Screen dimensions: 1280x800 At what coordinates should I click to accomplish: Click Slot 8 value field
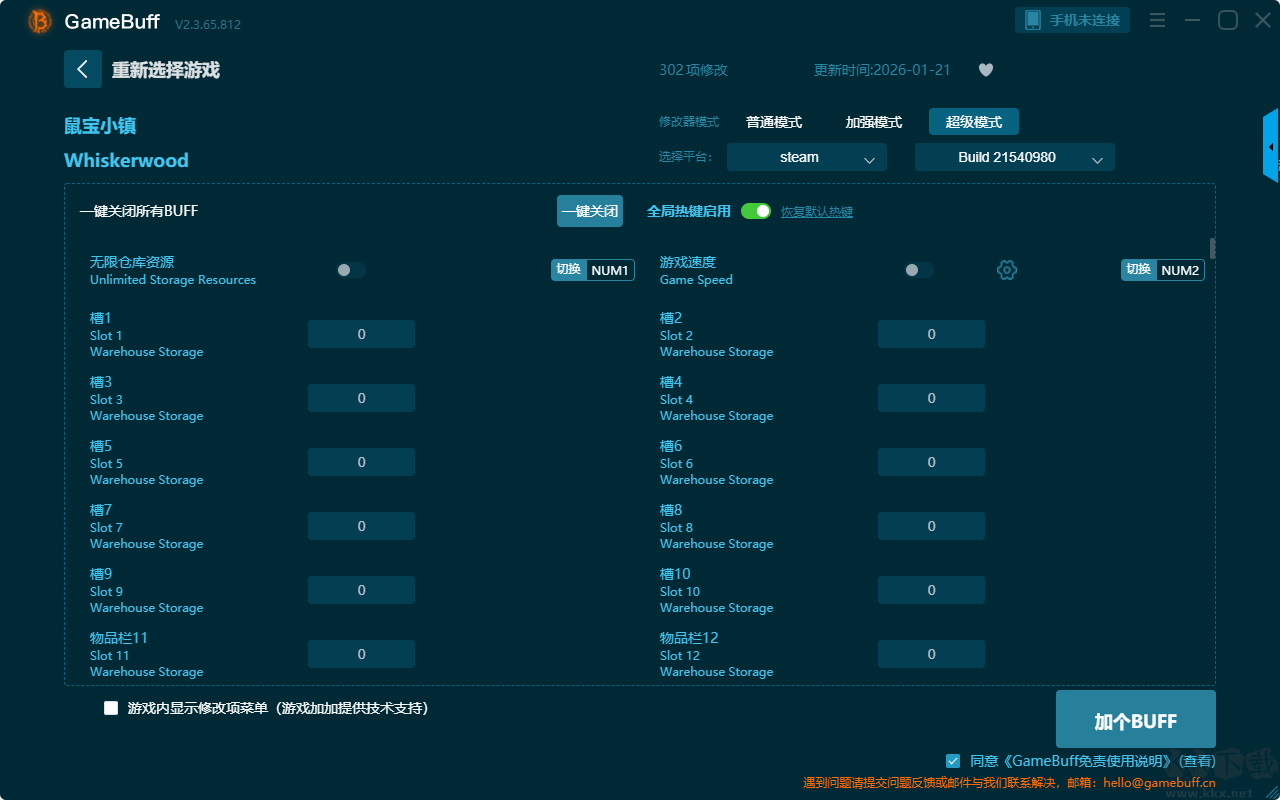[931, 526]
